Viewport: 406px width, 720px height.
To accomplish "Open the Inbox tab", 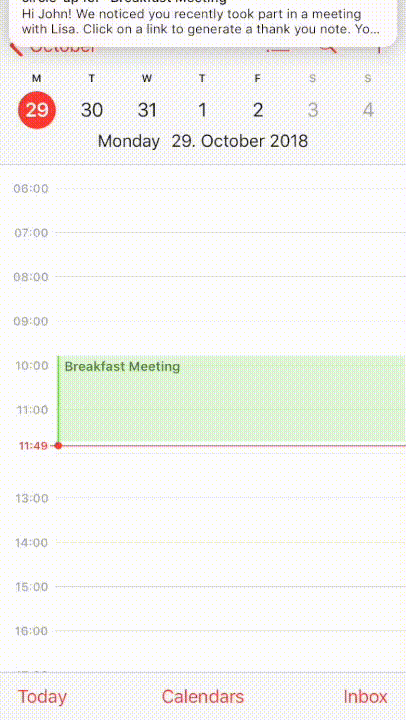I will coord(366,697).
